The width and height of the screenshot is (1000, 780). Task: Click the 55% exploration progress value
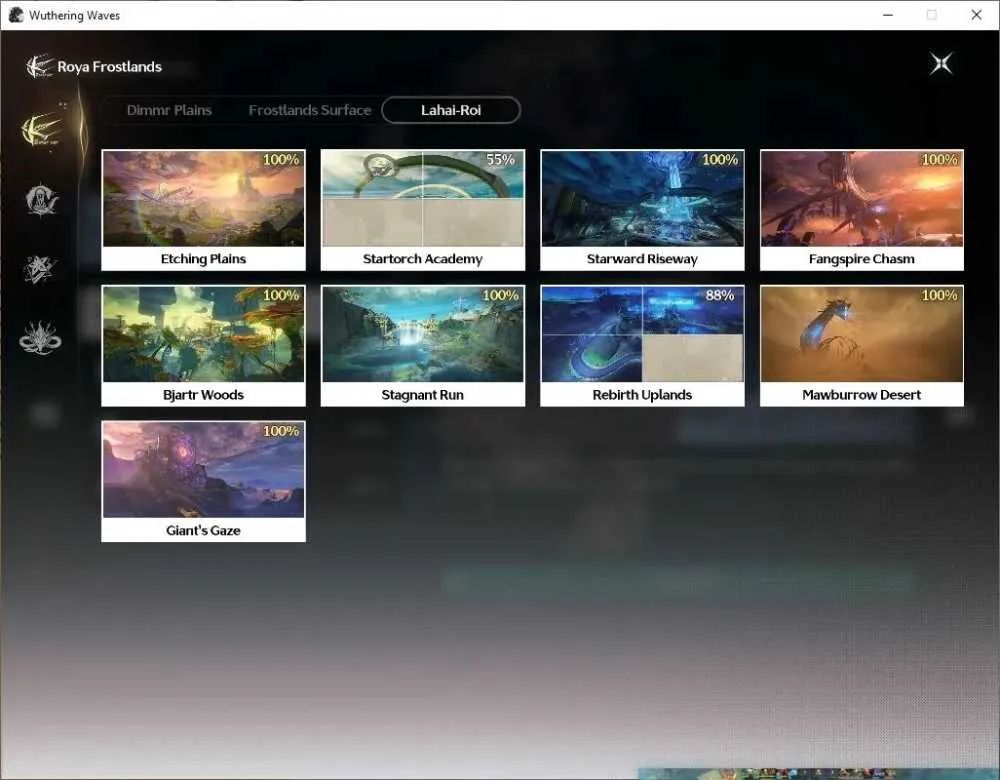pos(501,159)
